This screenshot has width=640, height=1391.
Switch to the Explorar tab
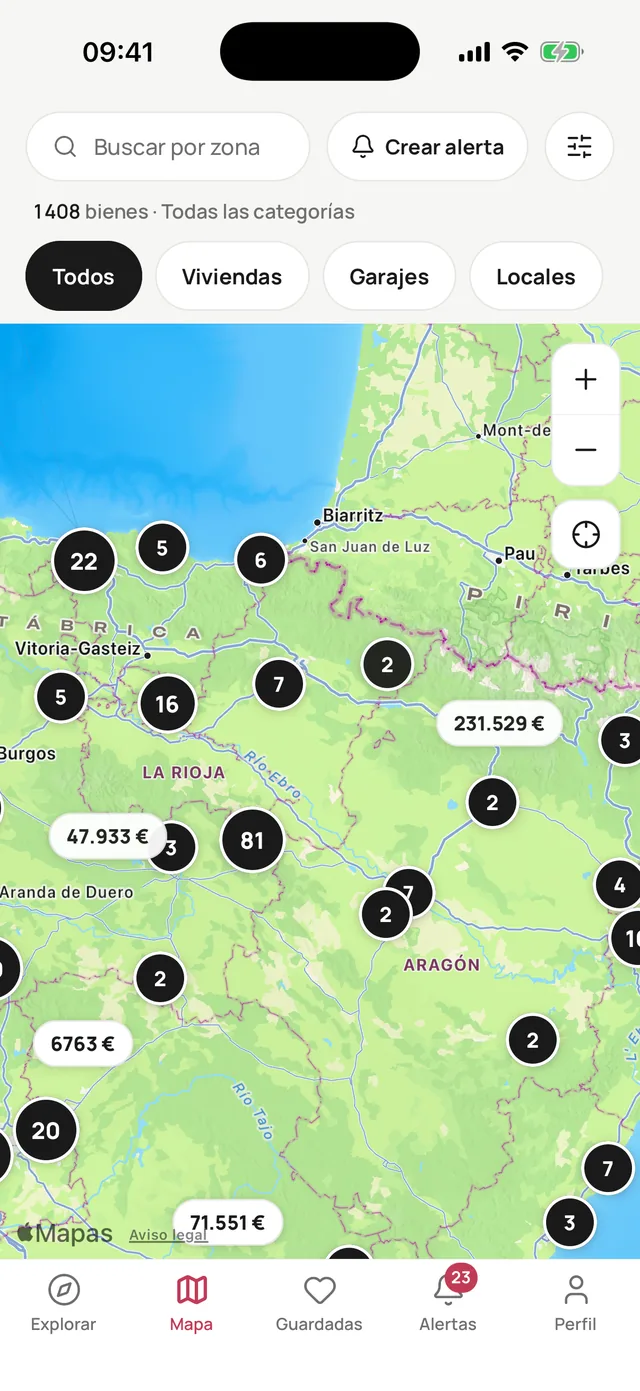[x=64, y=1304]
